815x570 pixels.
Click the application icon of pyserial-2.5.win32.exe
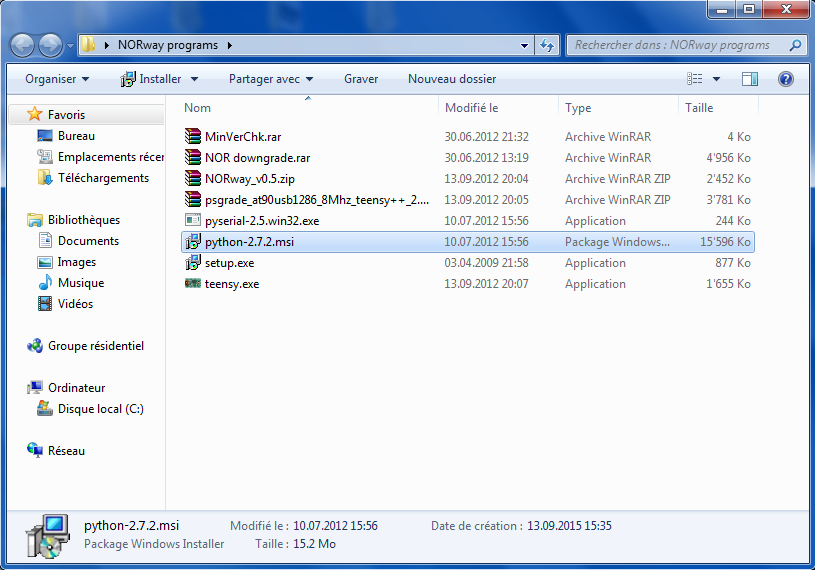point(193,220)
